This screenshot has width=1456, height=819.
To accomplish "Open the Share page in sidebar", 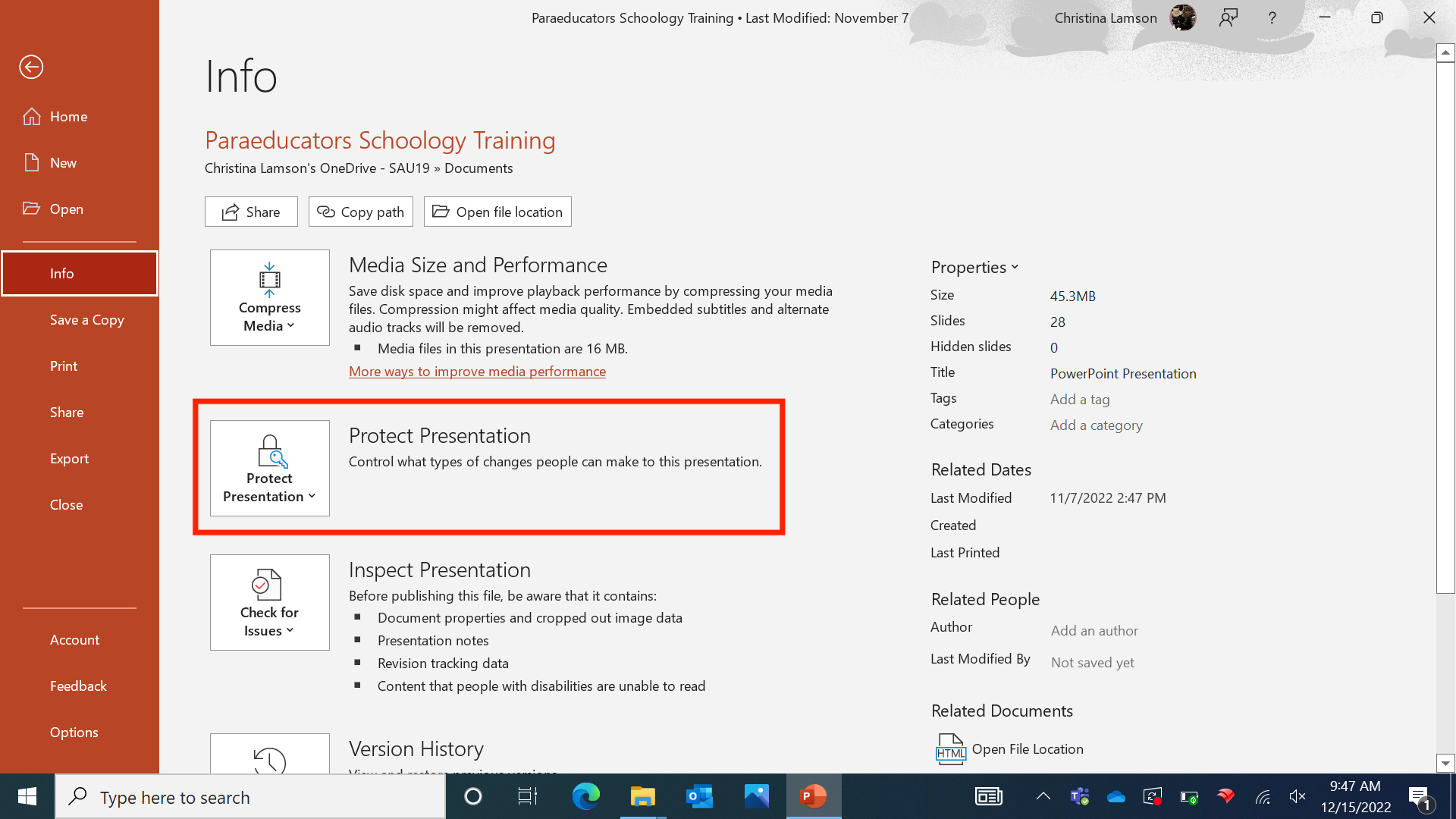I will [80, 413].
